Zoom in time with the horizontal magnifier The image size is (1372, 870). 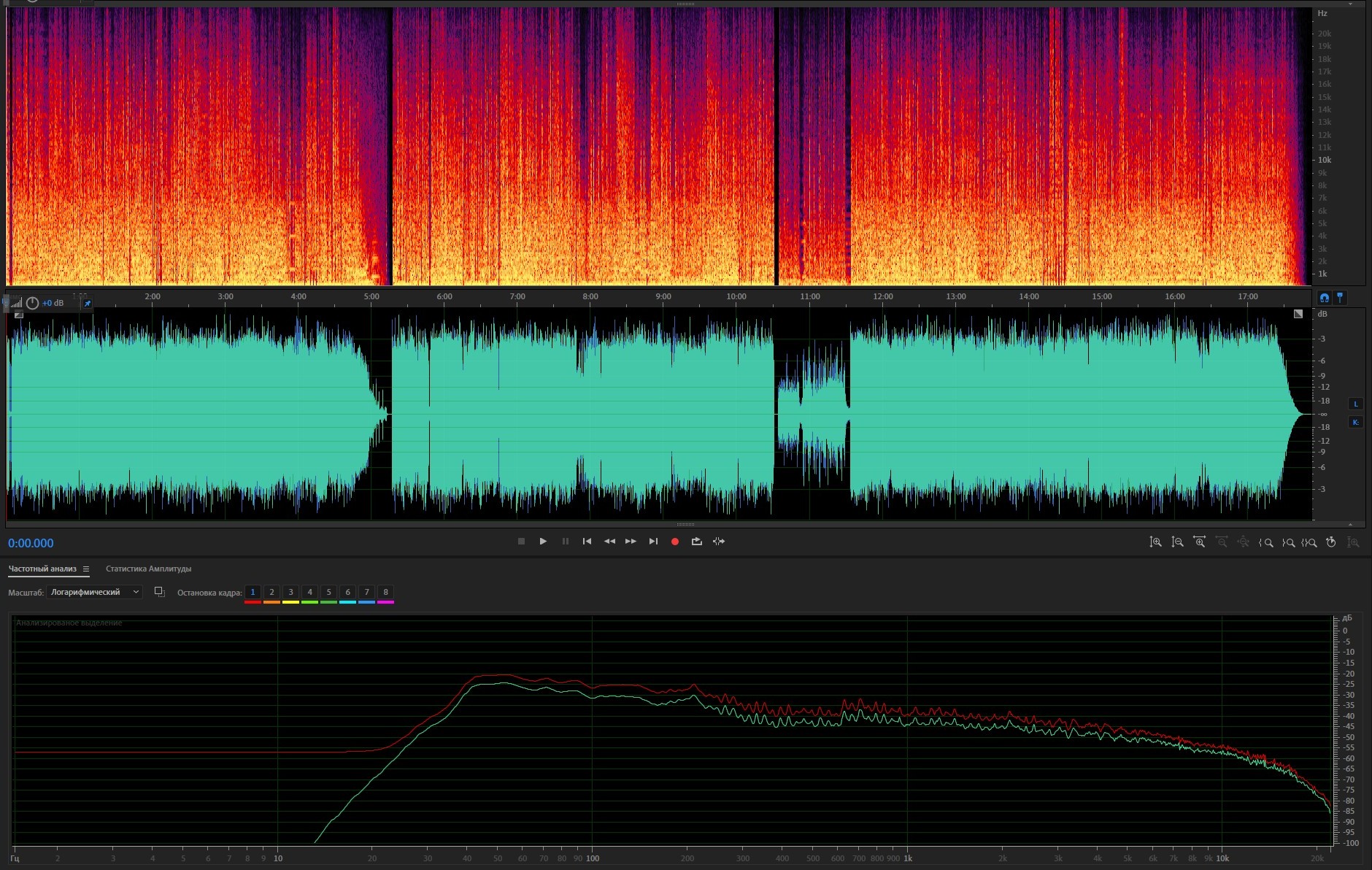pyautogui.click(x=1199, y=542)
